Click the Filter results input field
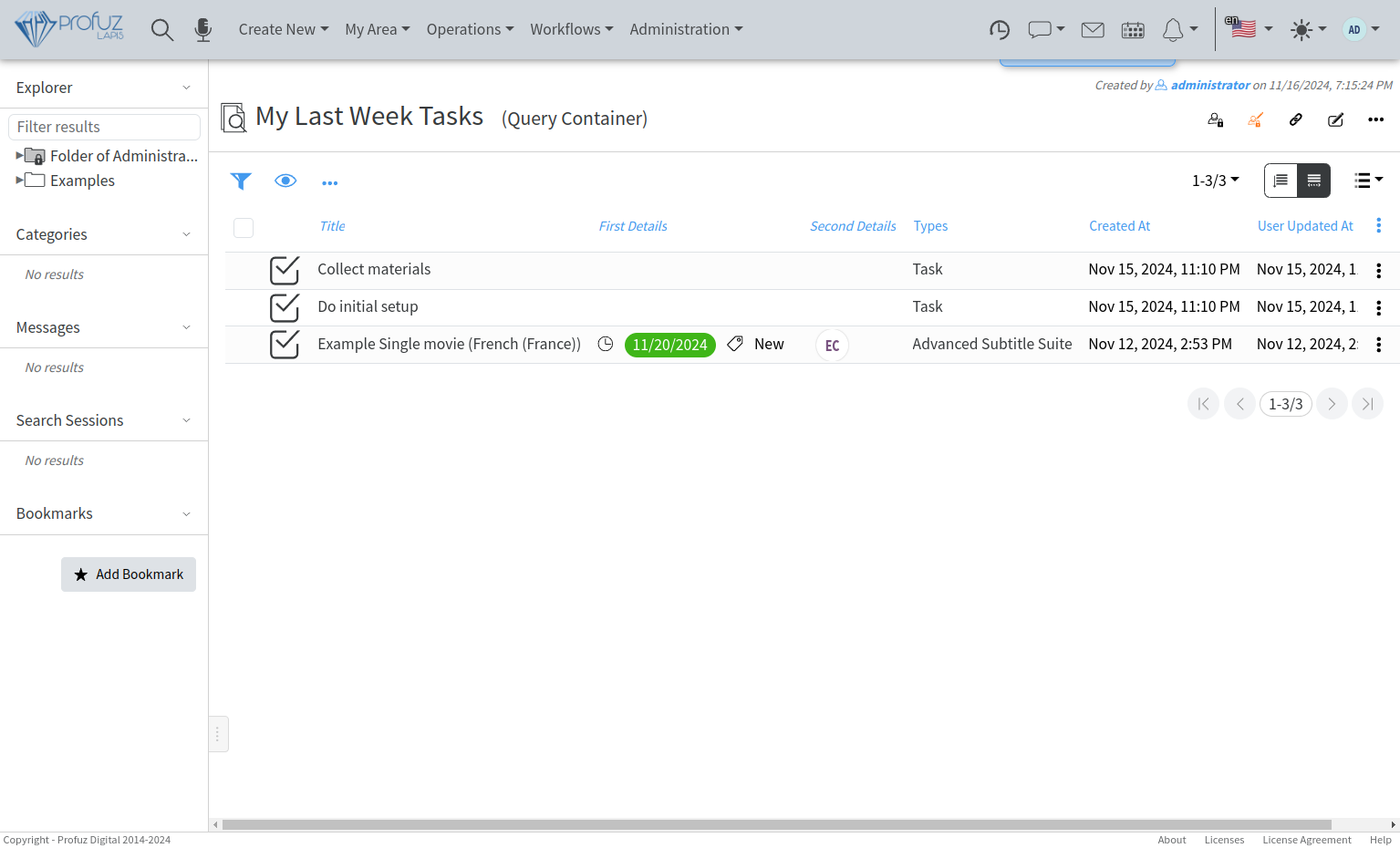 pyautogui.click(x=104, y=127)
